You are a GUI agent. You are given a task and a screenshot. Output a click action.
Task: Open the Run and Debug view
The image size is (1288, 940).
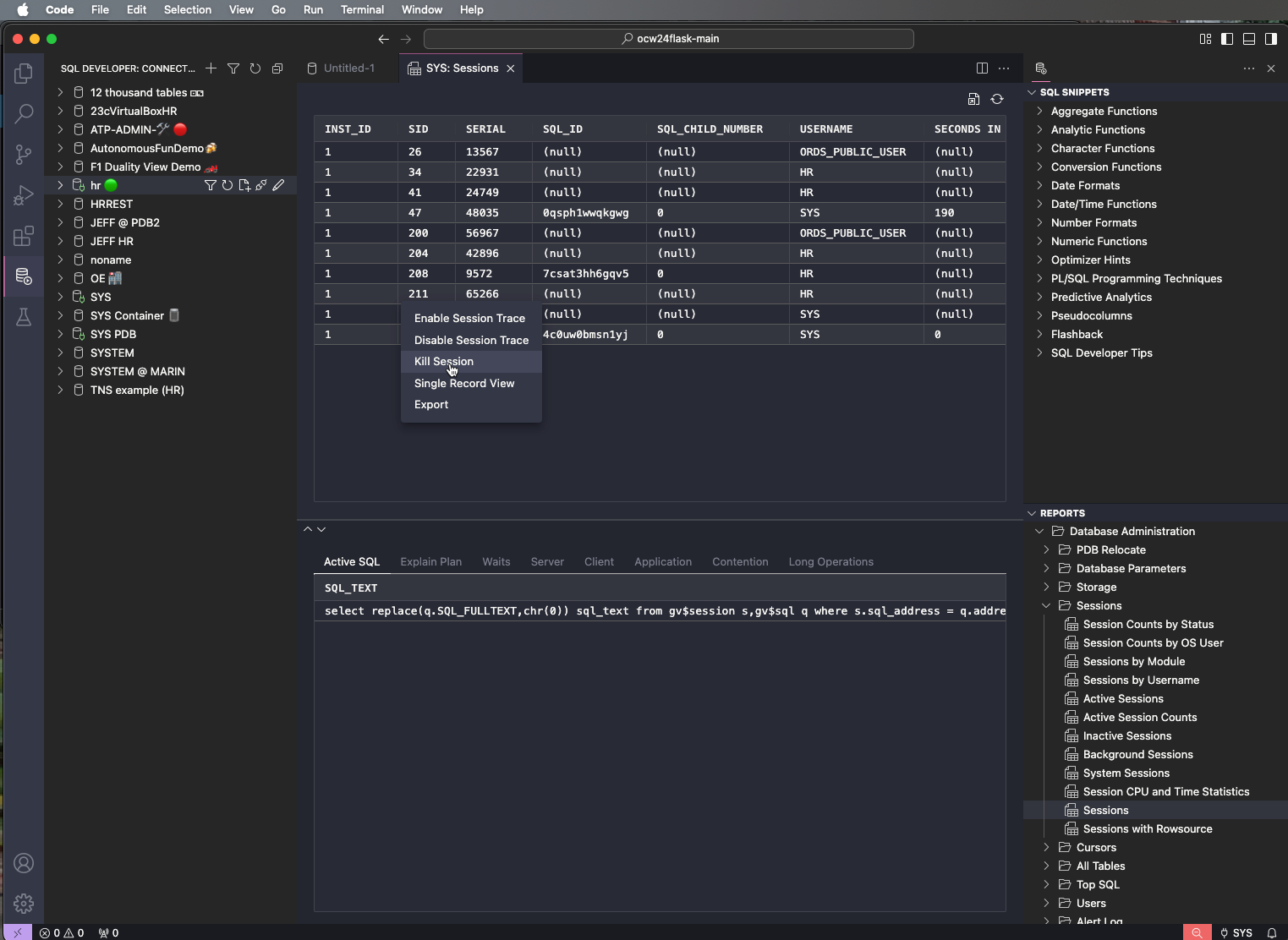[x=24, y=195]
